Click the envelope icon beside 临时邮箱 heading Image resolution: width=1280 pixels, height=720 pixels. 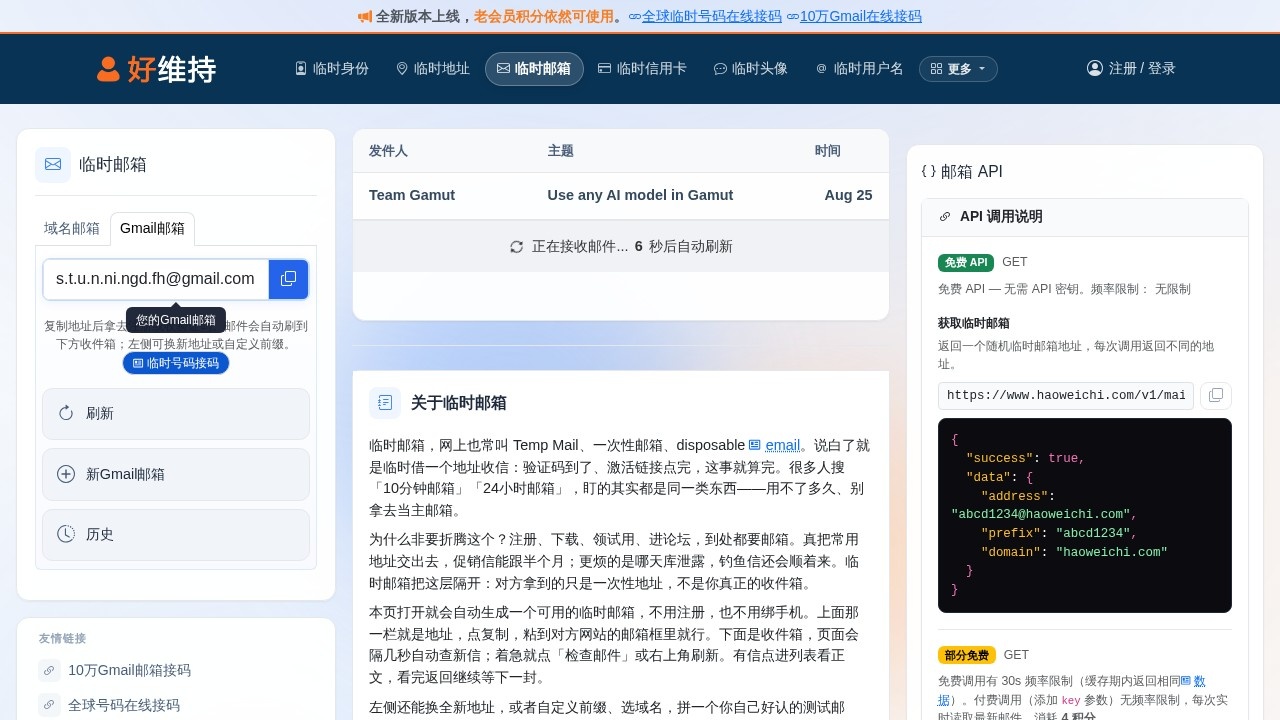(53, 165)
